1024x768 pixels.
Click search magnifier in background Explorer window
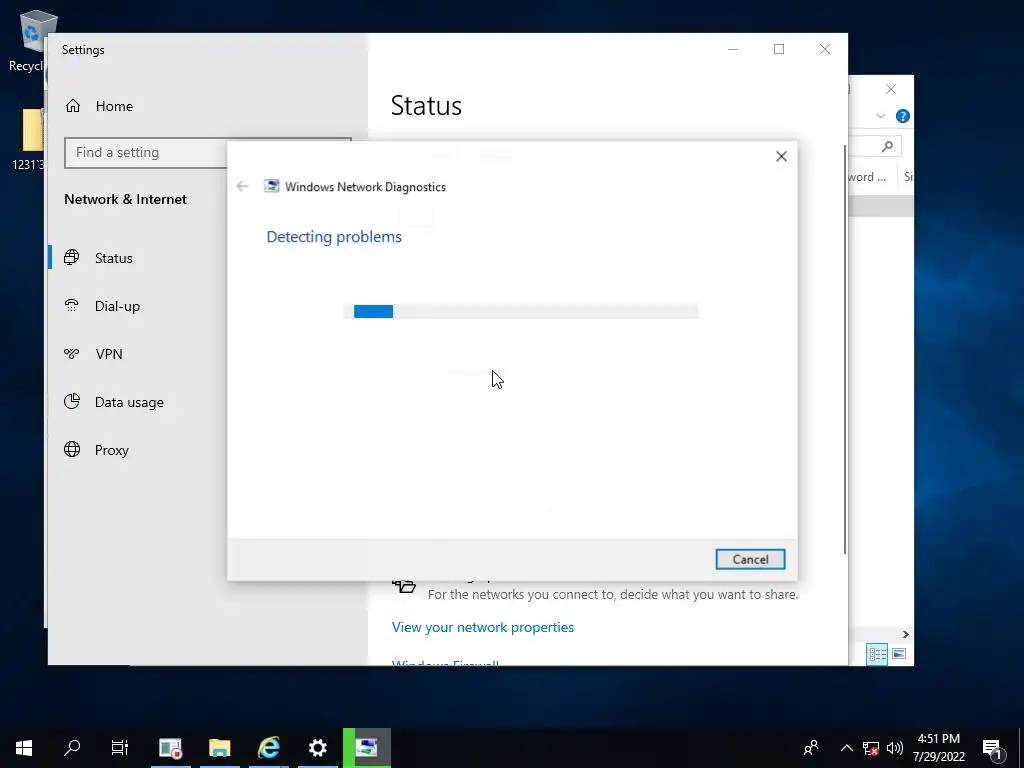(887, 146)
